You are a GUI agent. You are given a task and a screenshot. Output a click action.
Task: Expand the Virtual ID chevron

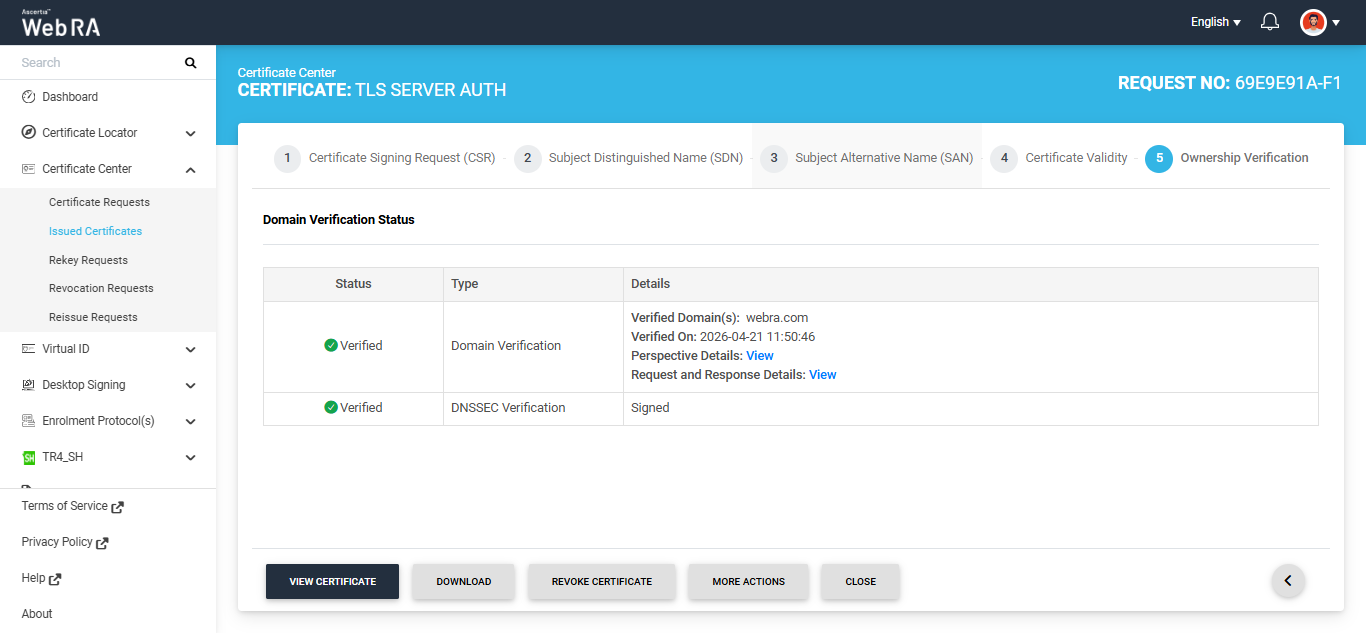click(x=190, y=350)
